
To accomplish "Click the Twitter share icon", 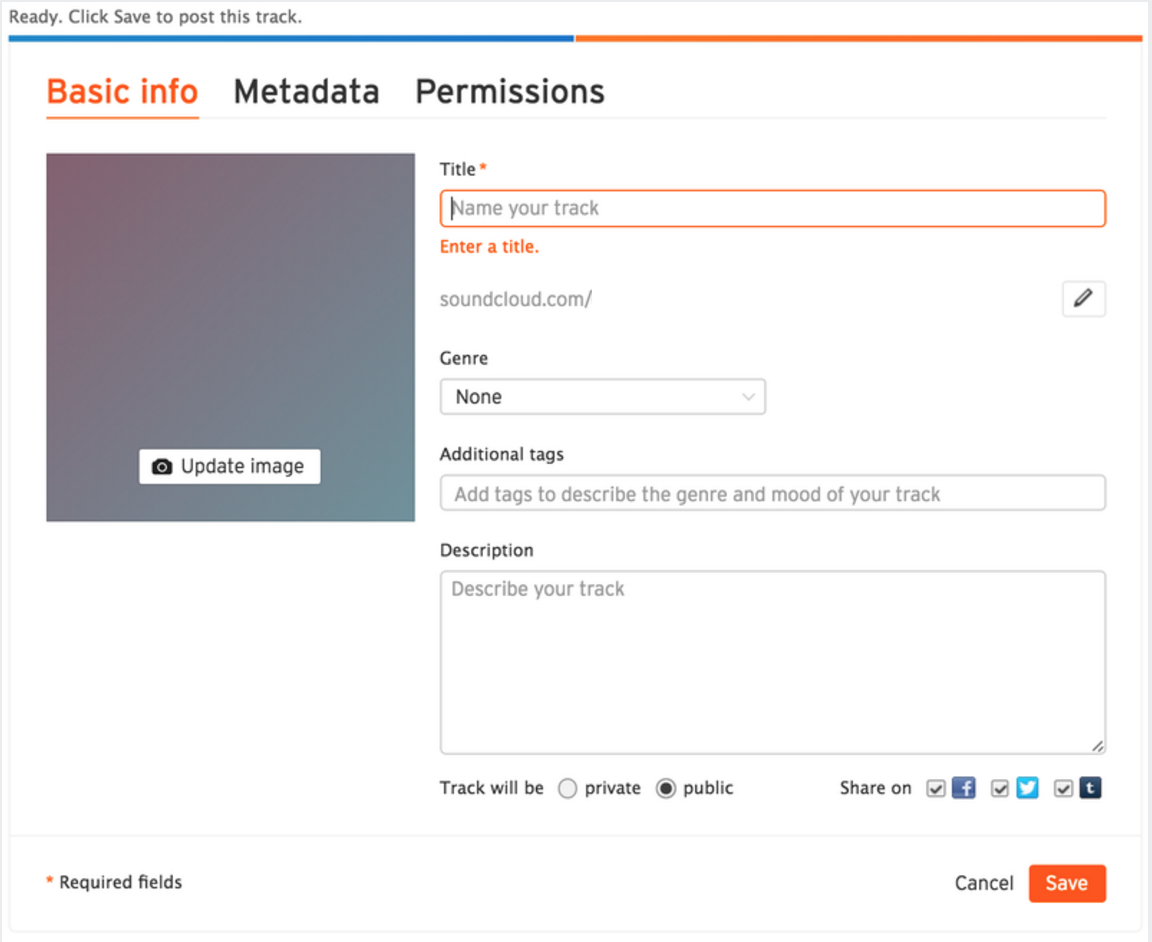I will pyautogui.click(x=1027, y=788).
